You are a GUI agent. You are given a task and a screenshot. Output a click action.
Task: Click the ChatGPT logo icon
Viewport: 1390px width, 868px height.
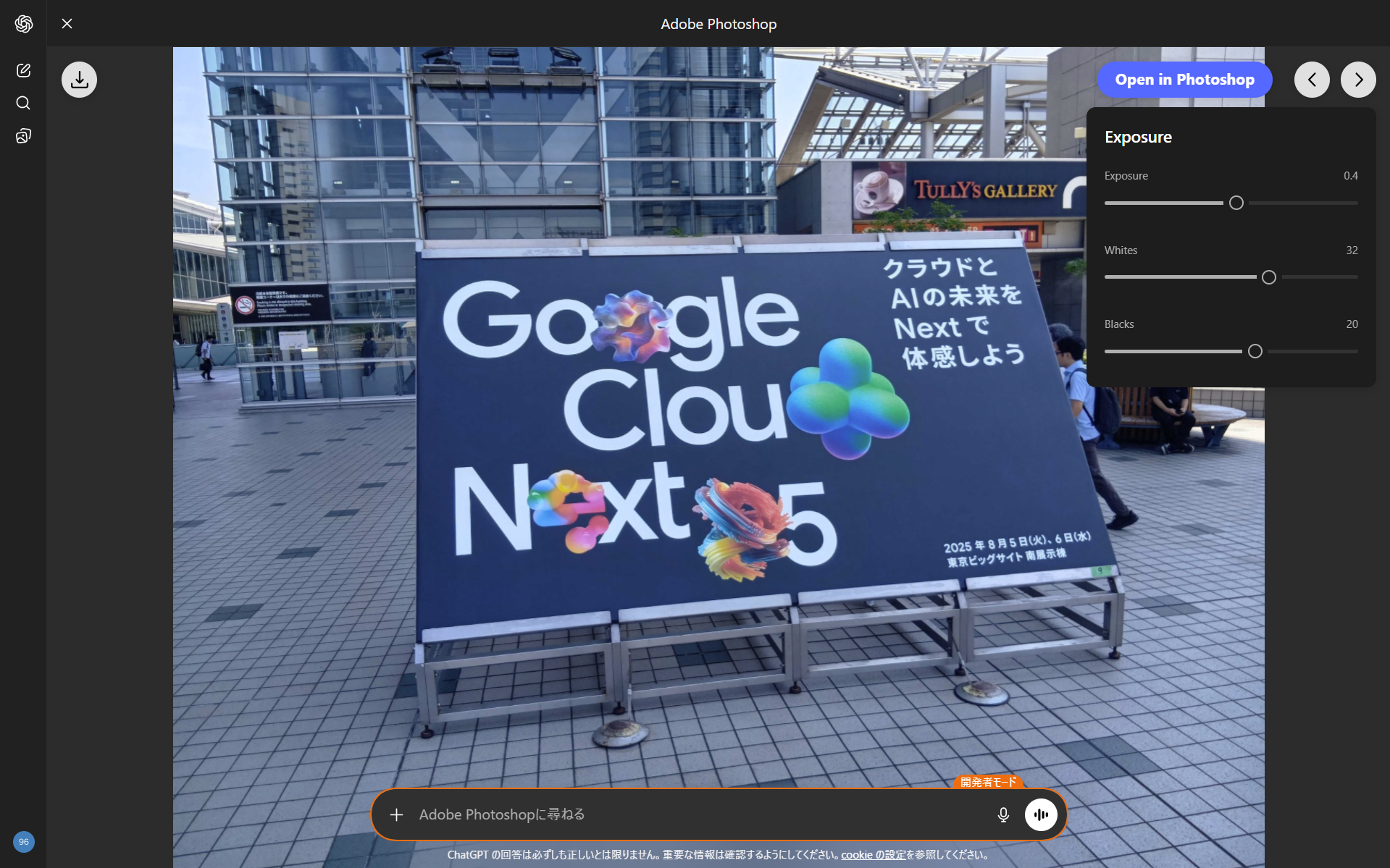pyautogui.click(x=24, y=24)
